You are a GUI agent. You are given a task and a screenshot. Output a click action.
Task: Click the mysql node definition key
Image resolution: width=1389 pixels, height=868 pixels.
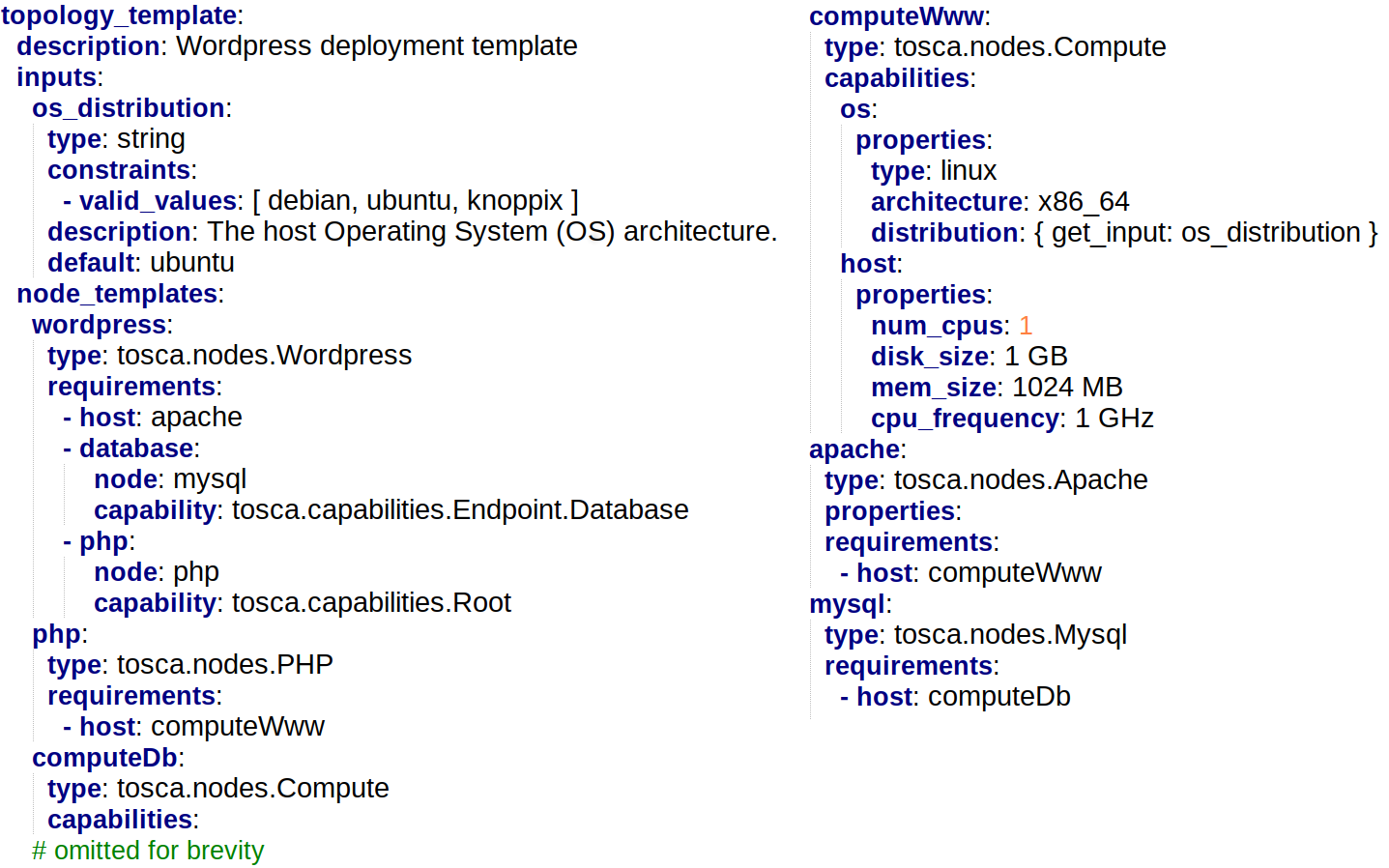click(x=847, y=604)
